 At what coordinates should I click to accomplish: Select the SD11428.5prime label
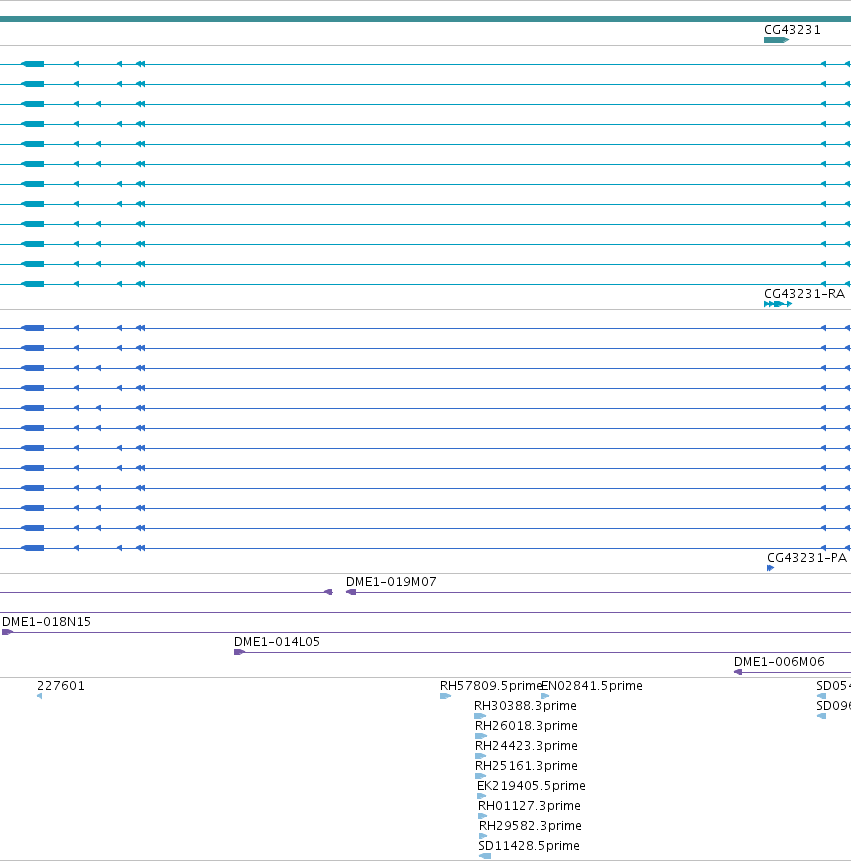pos(529,846)
